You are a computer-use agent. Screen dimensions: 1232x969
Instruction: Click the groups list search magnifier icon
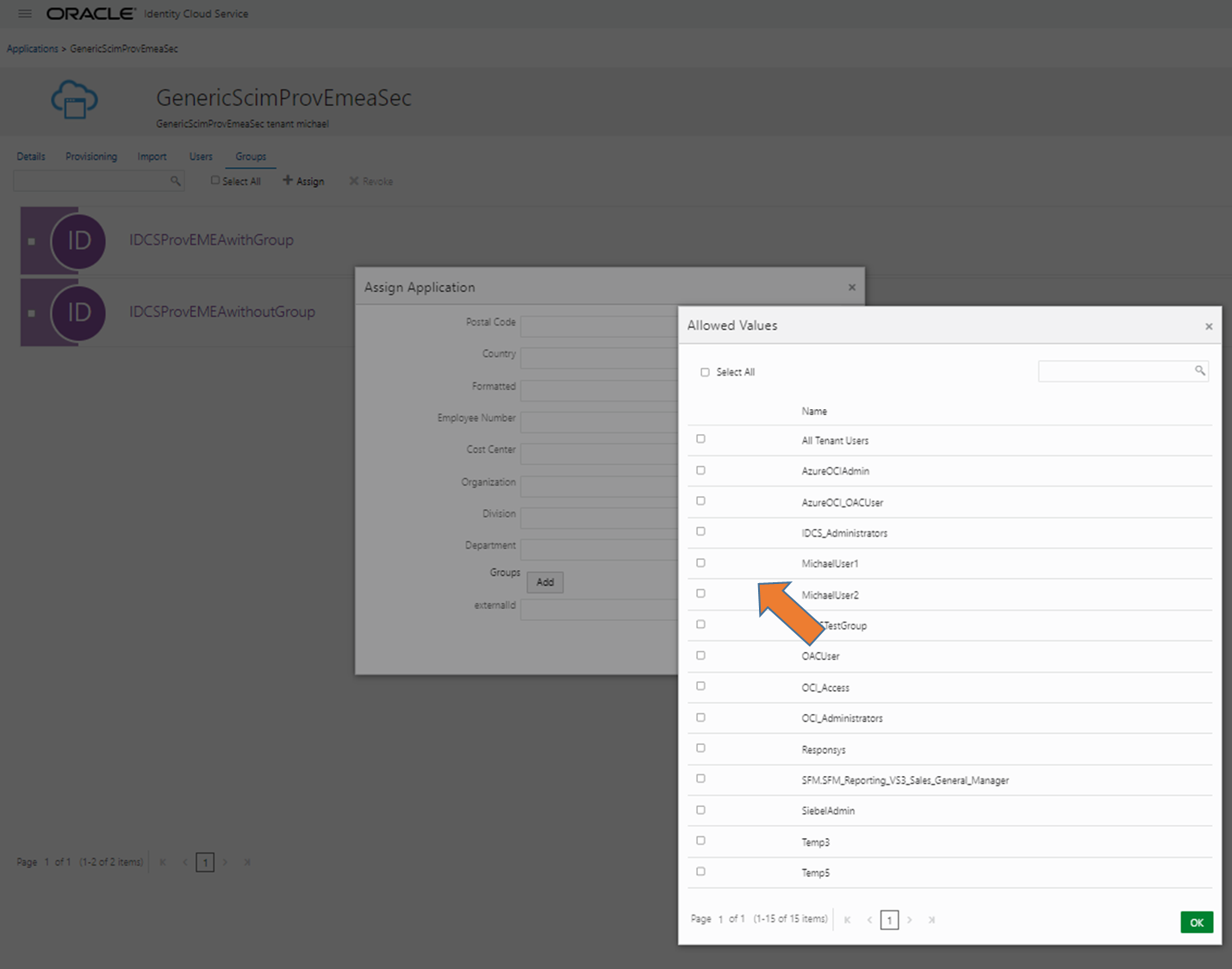176,181
